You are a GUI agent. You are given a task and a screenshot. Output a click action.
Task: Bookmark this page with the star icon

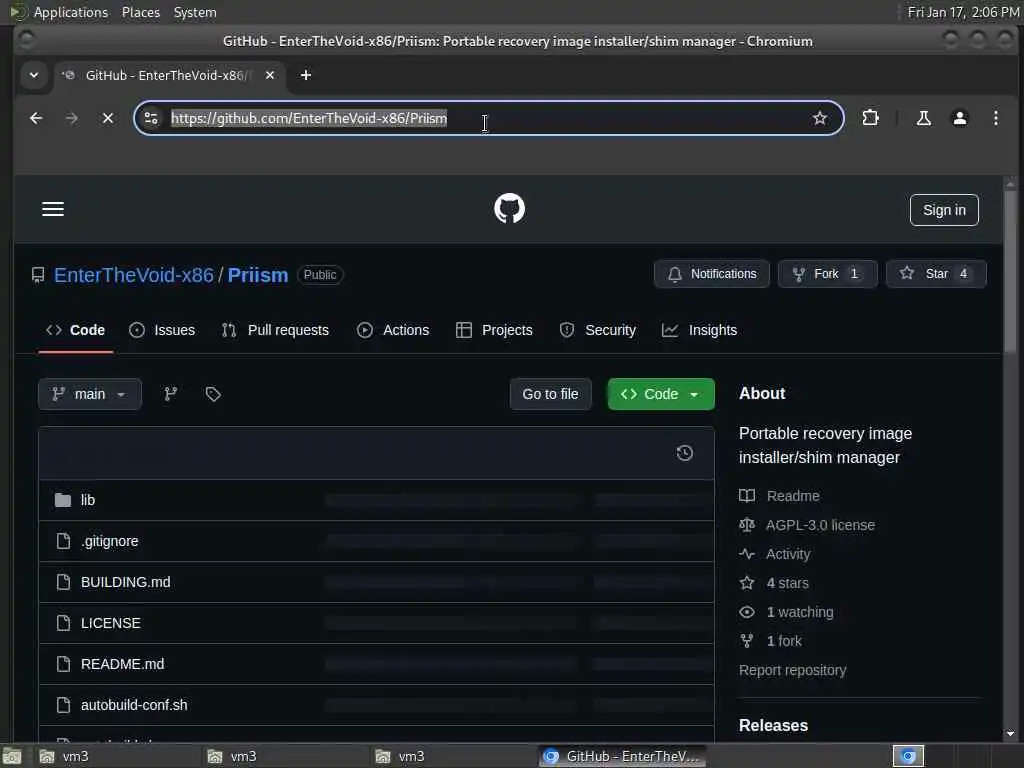[820, 118]
